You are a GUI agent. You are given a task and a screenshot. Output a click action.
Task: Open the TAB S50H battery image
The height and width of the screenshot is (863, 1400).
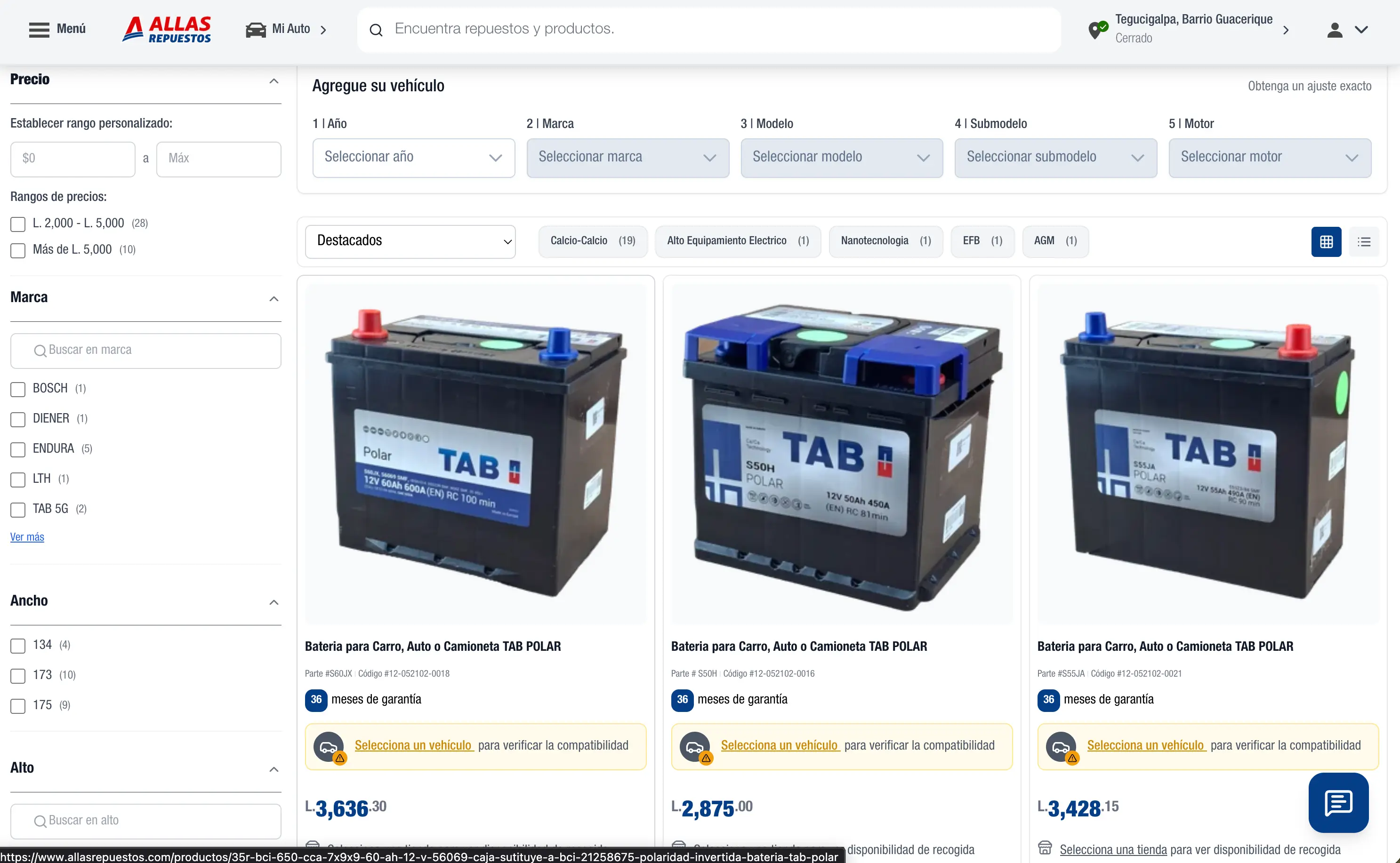(842, 453)
